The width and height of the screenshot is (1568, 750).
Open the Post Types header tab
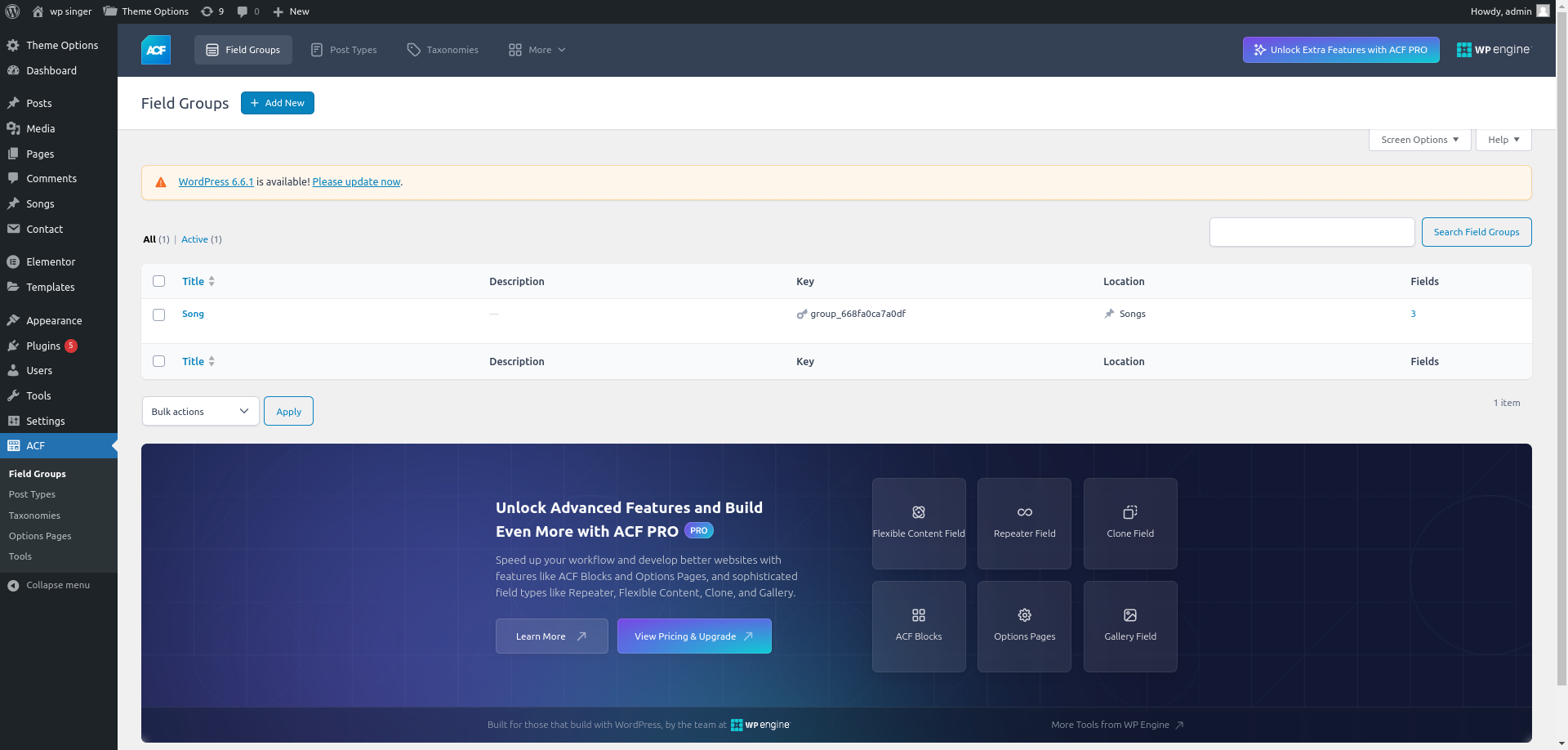pos(344,50)
